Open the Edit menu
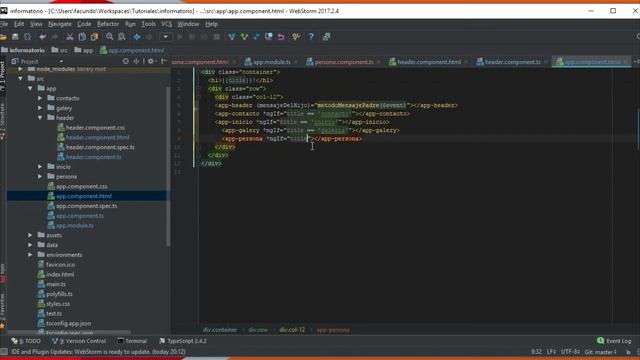Image resolution: width=640 pixels, height=360 pixels. [x=19, y=24]
